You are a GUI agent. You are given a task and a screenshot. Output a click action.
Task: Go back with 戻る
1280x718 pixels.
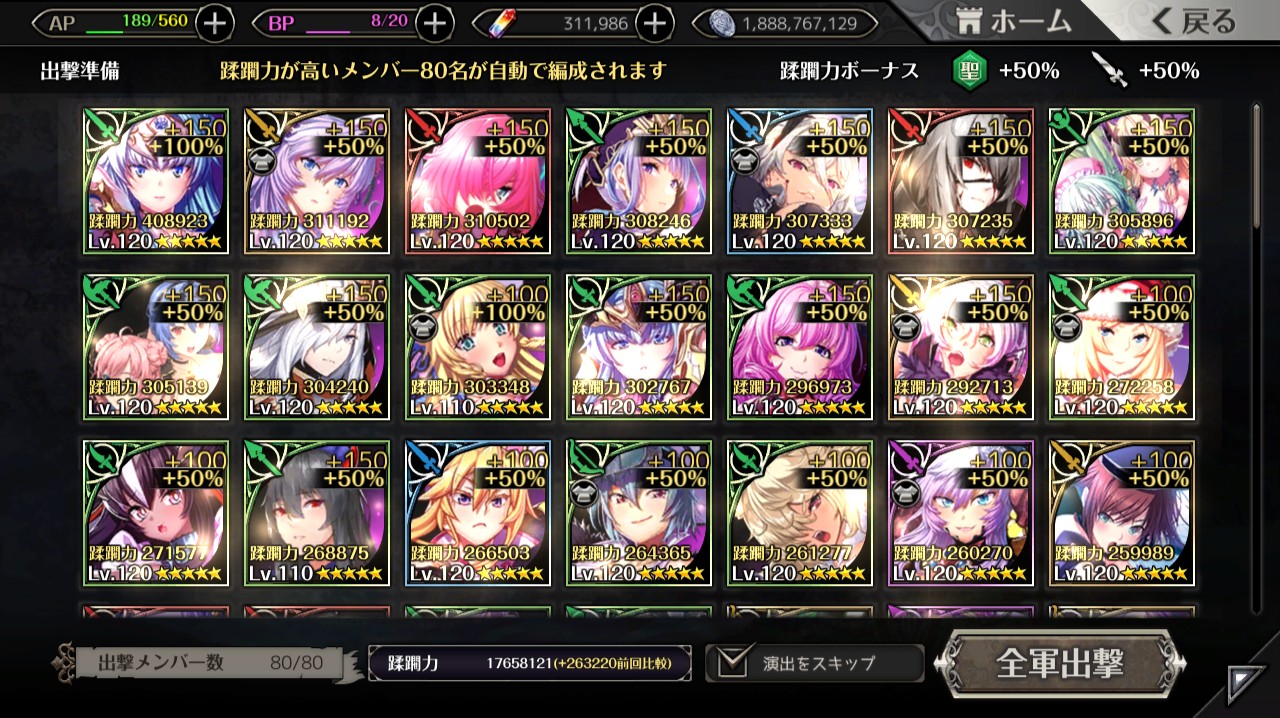[1194, 21]
